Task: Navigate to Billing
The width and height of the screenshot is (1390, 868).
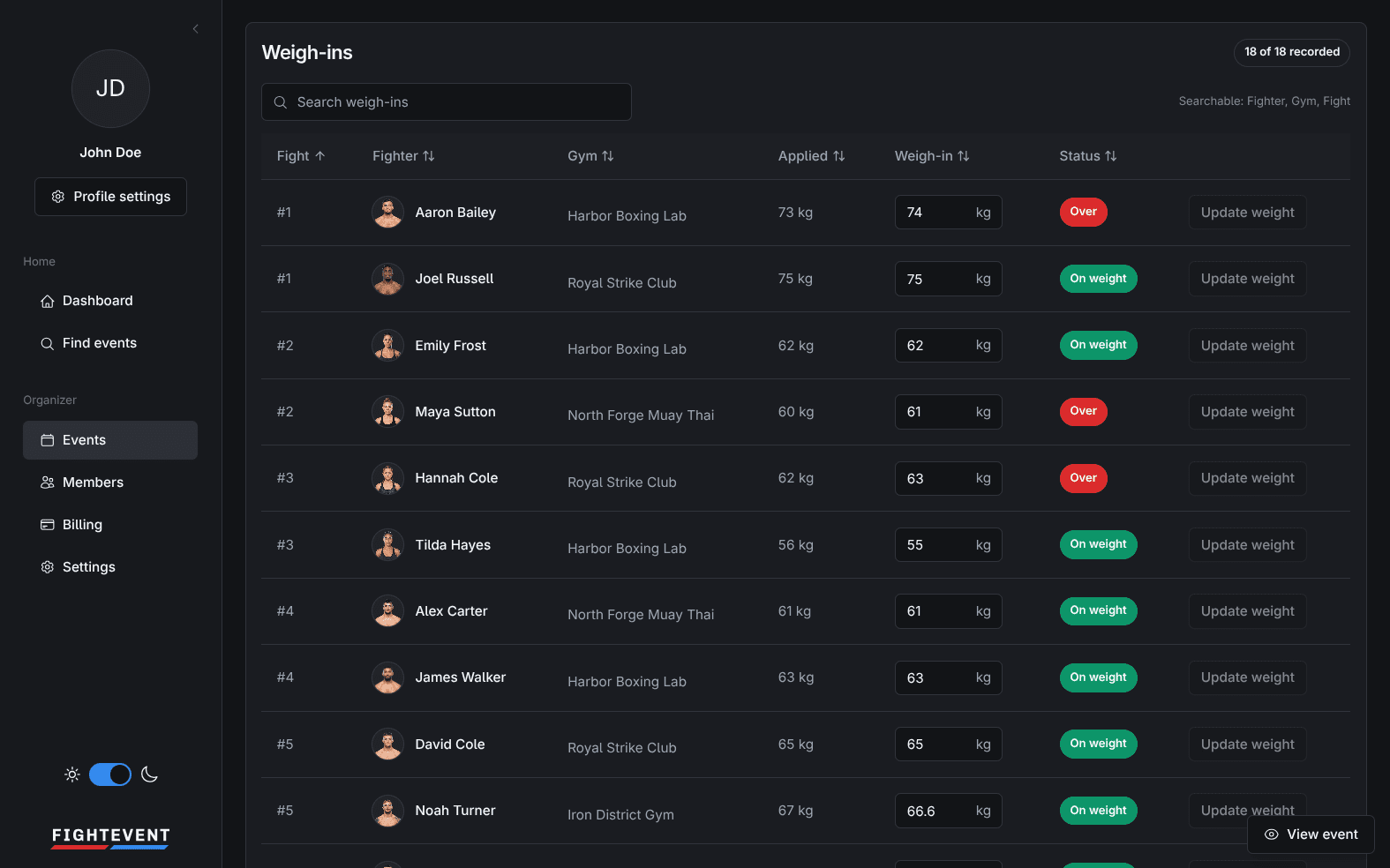Action: pyautogui.click(x=110, y=525)
